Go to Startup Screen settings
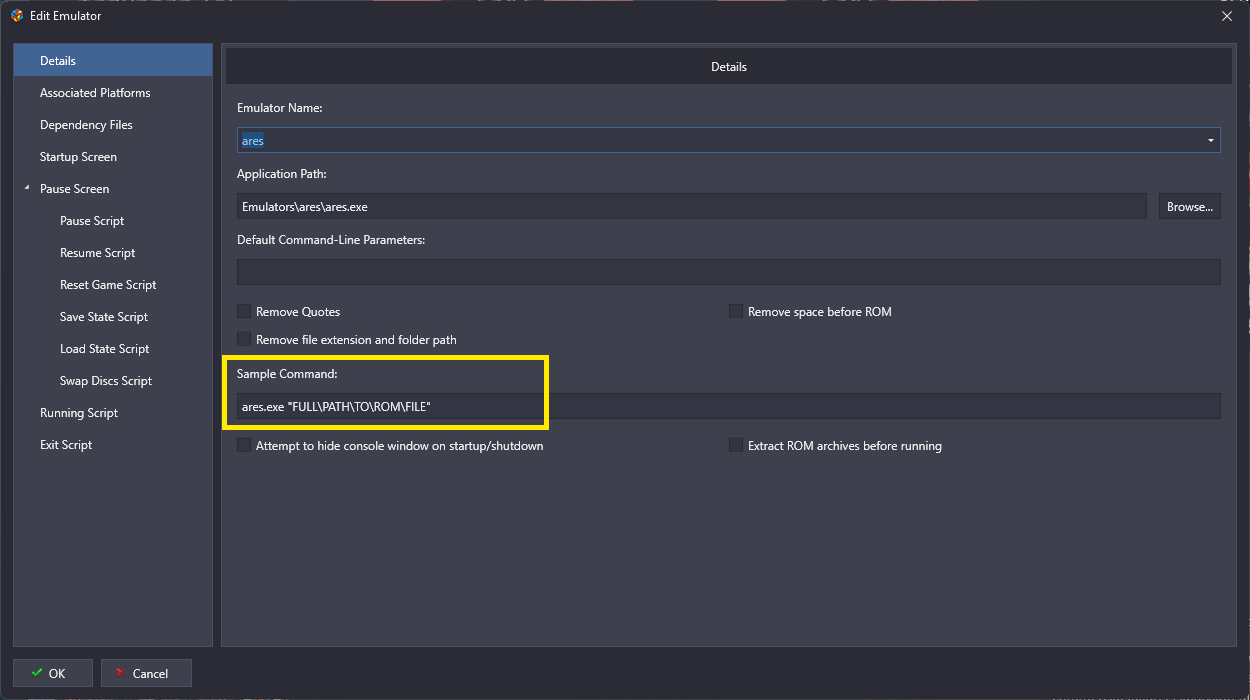Image resolution: width=1250 pixels, height=700 pixels. click(x=78, y=157)
